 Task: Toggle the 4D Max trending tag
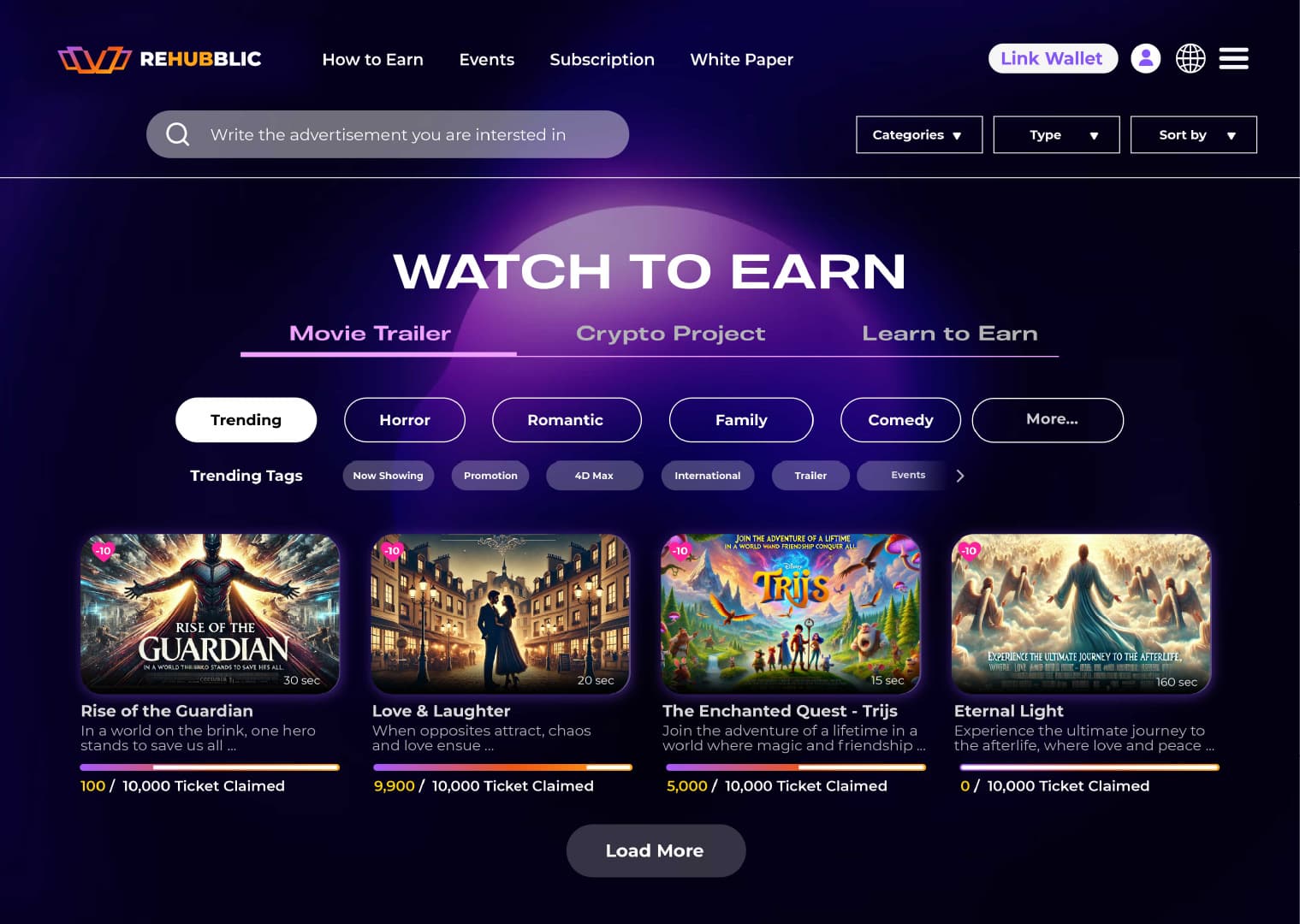point(594,476)
